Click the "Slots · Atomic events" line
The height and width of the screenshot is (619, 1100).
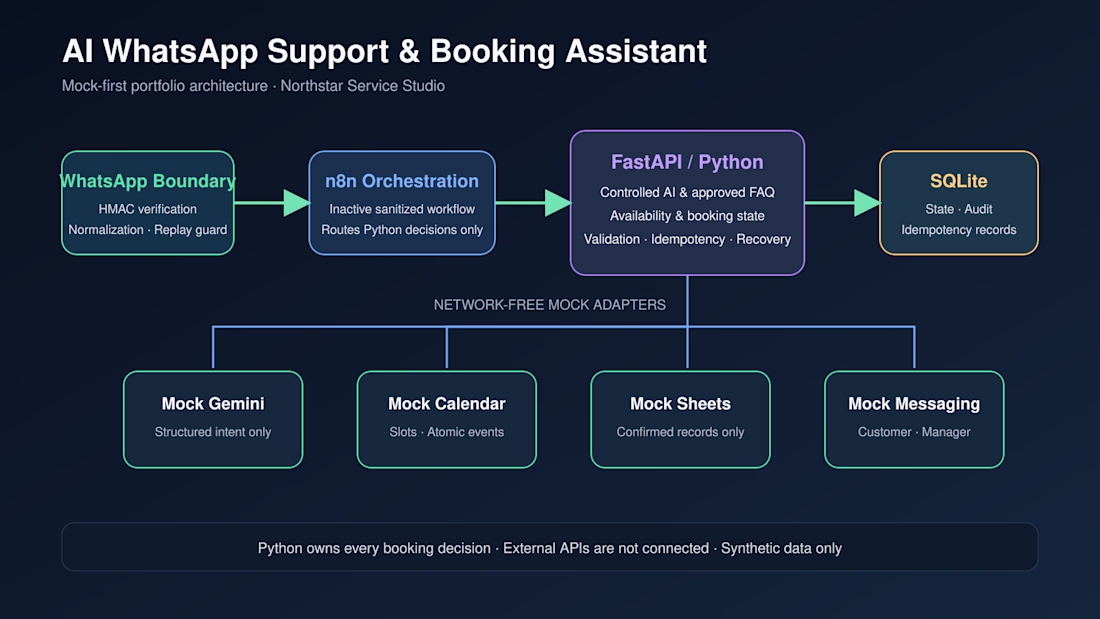447,432
